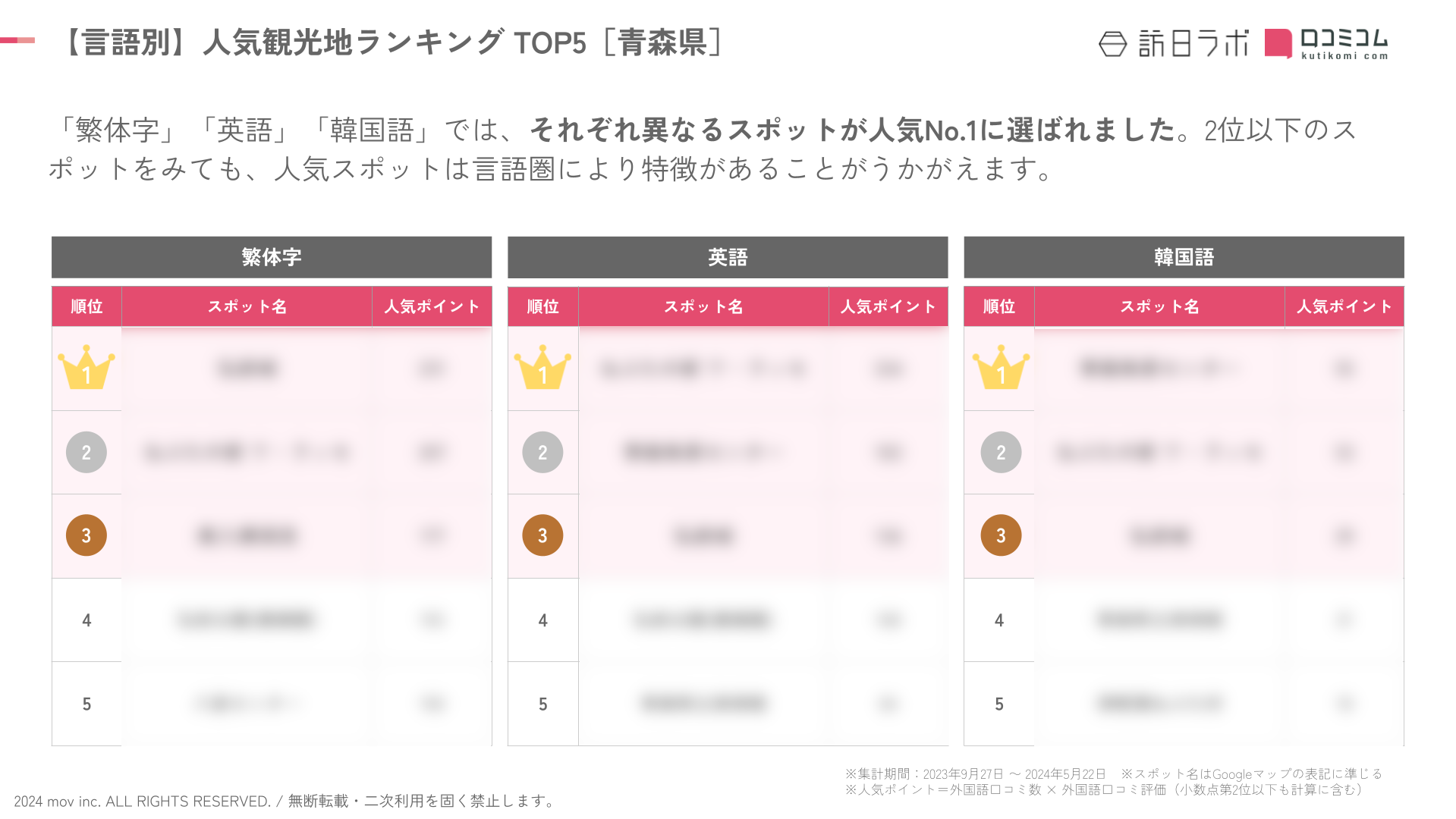Select the bronze 3 badge in 韓国語 table
The width and height of the screenshot is (1456, 819).
point(1001,535)
